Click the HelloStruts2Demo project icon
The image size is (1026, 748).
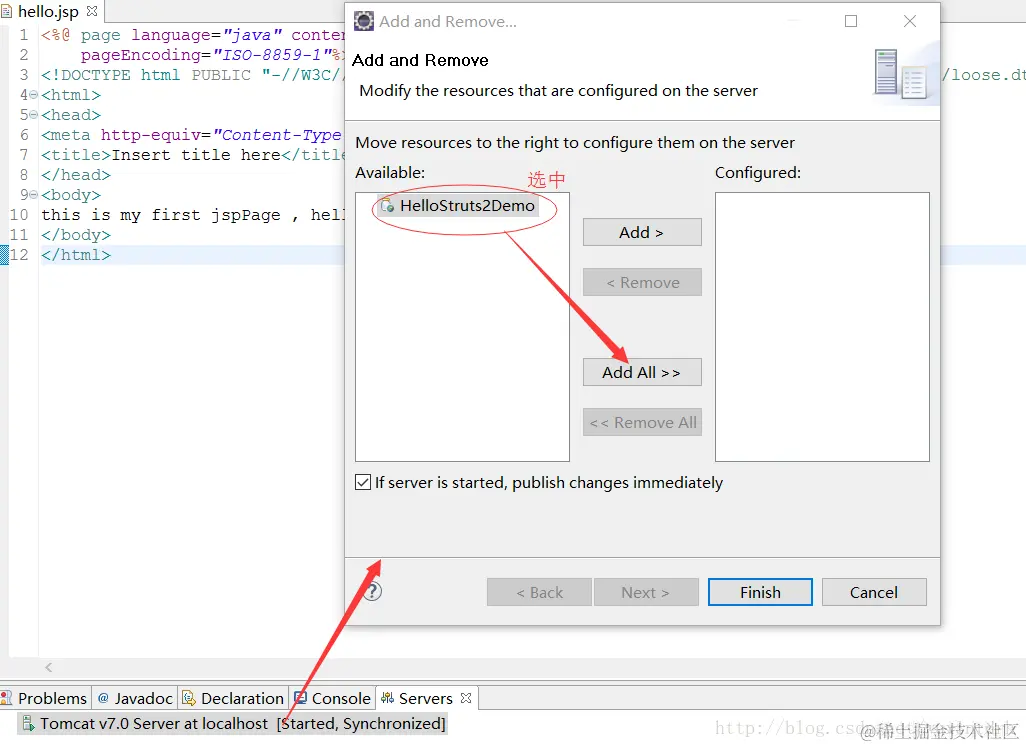tap(387, 205)
